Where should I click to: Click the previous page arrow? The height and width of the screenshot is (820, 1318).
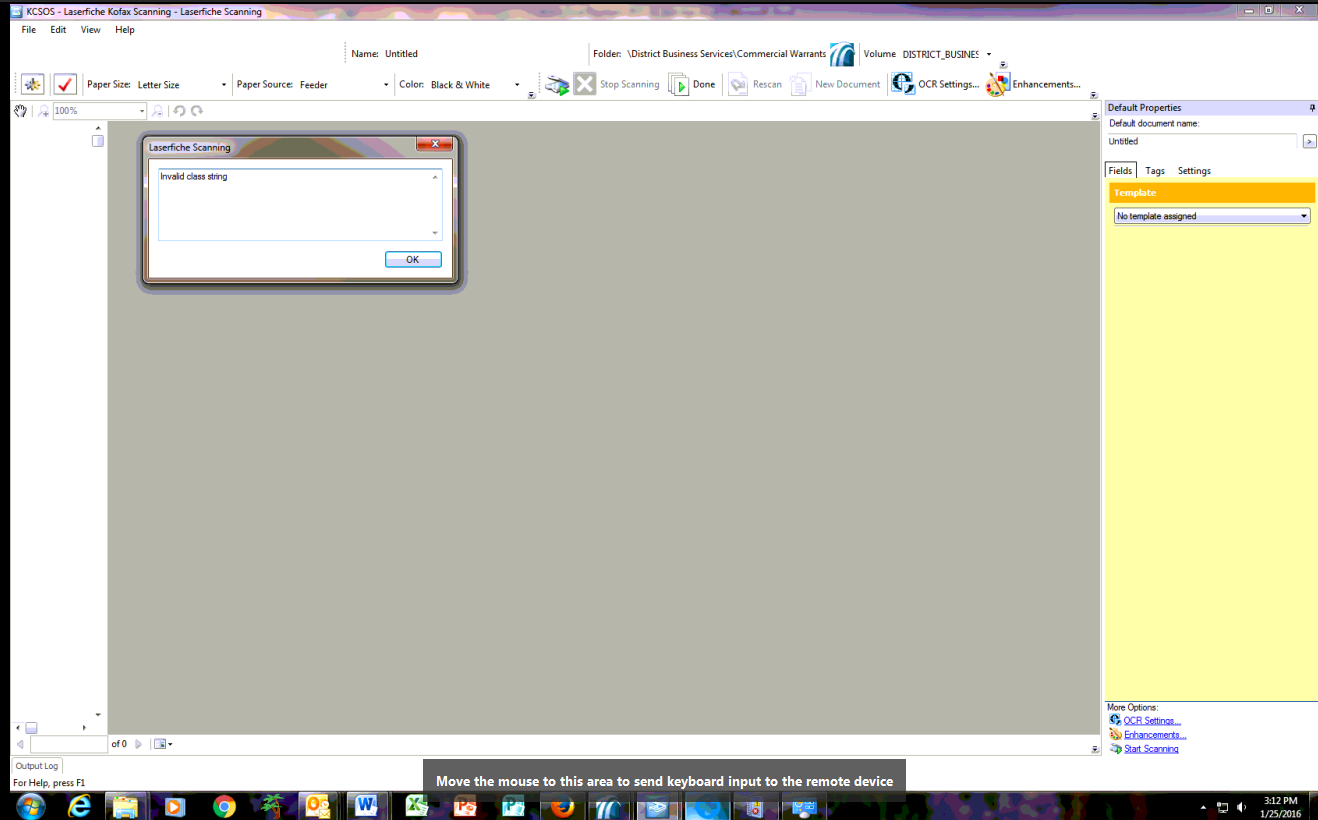pos(20,744)
